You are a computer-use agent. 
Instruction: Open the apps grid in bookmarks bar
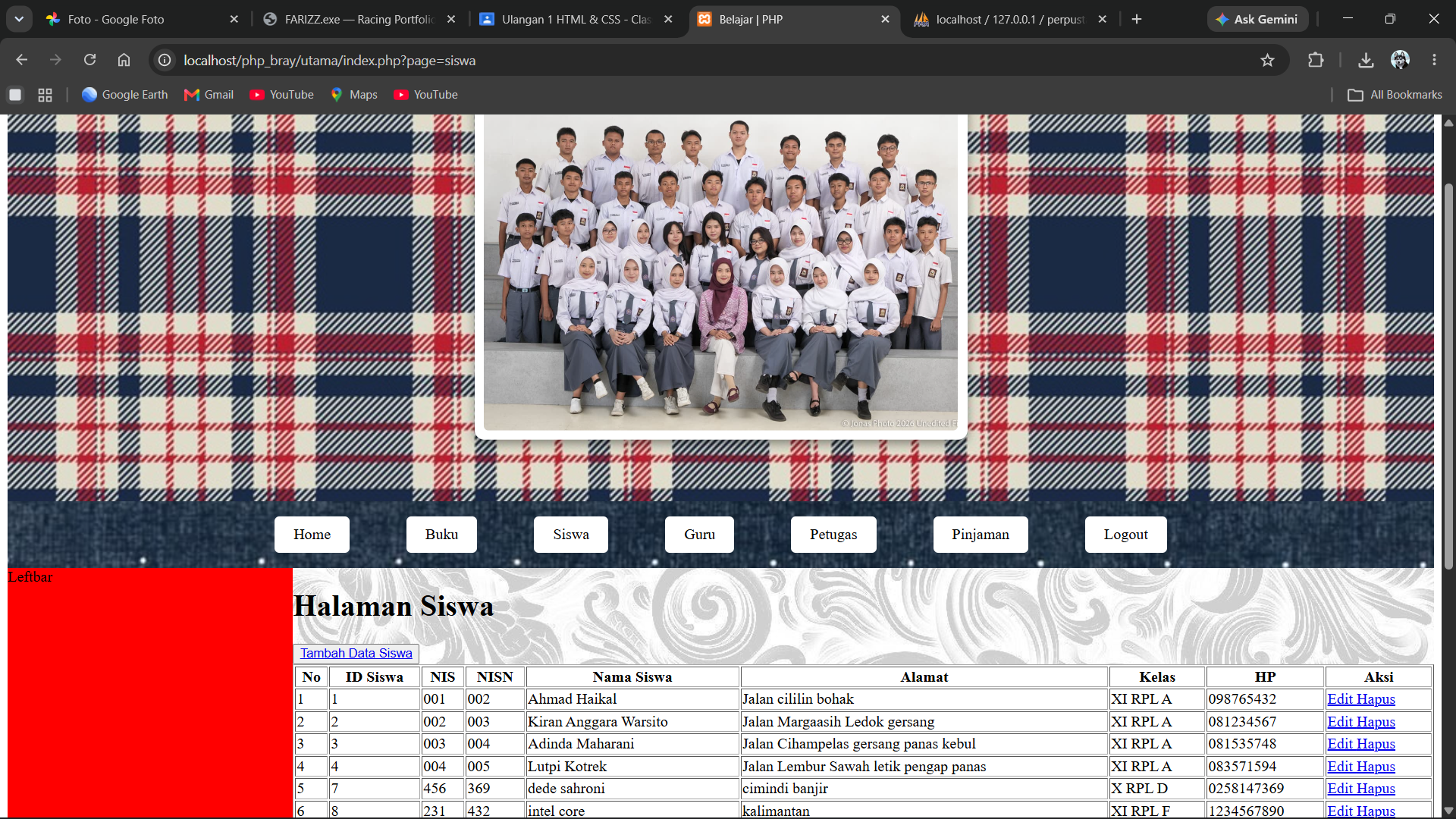click(x=45, y=95)
